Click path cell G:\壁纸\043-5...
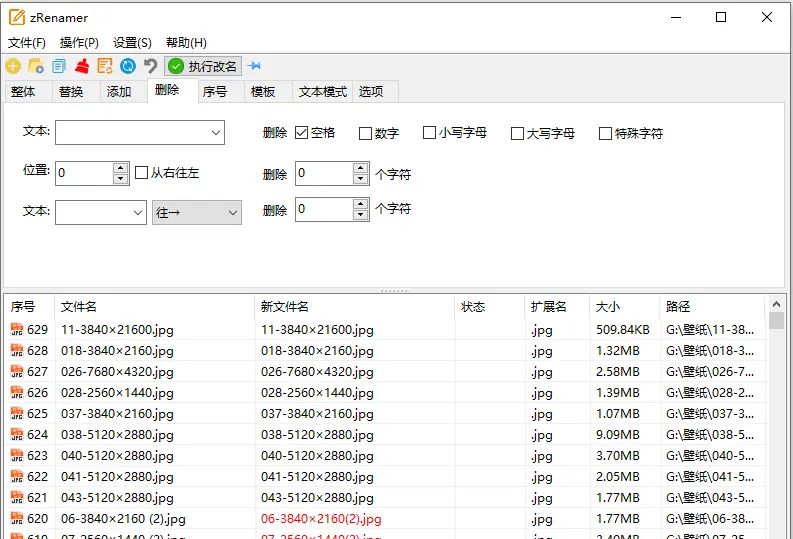The height and width of the screenshot is (539, 793). 710,498
